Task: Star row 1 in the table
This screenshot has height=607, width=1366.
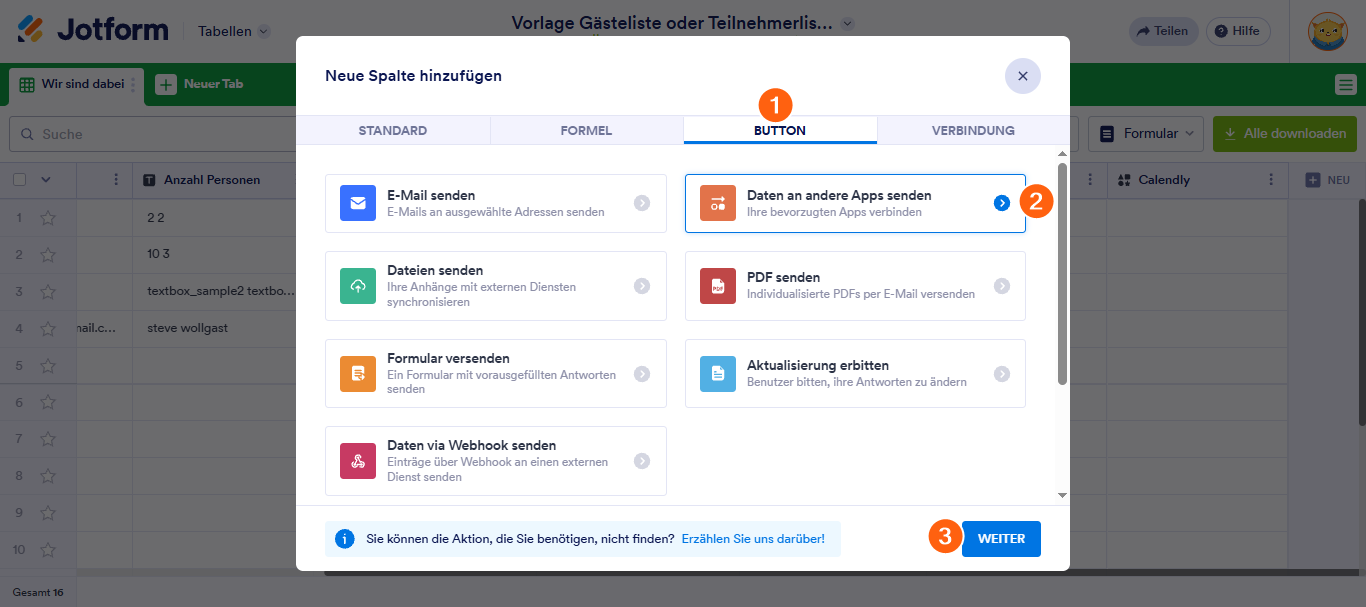Action: [x=48, y=217]
